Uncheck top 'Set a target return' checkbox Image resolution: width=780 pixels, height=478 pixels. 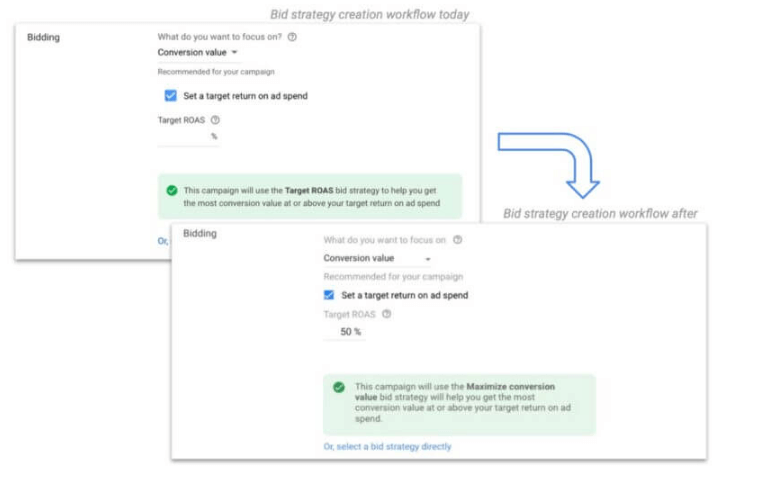point(171,96)
